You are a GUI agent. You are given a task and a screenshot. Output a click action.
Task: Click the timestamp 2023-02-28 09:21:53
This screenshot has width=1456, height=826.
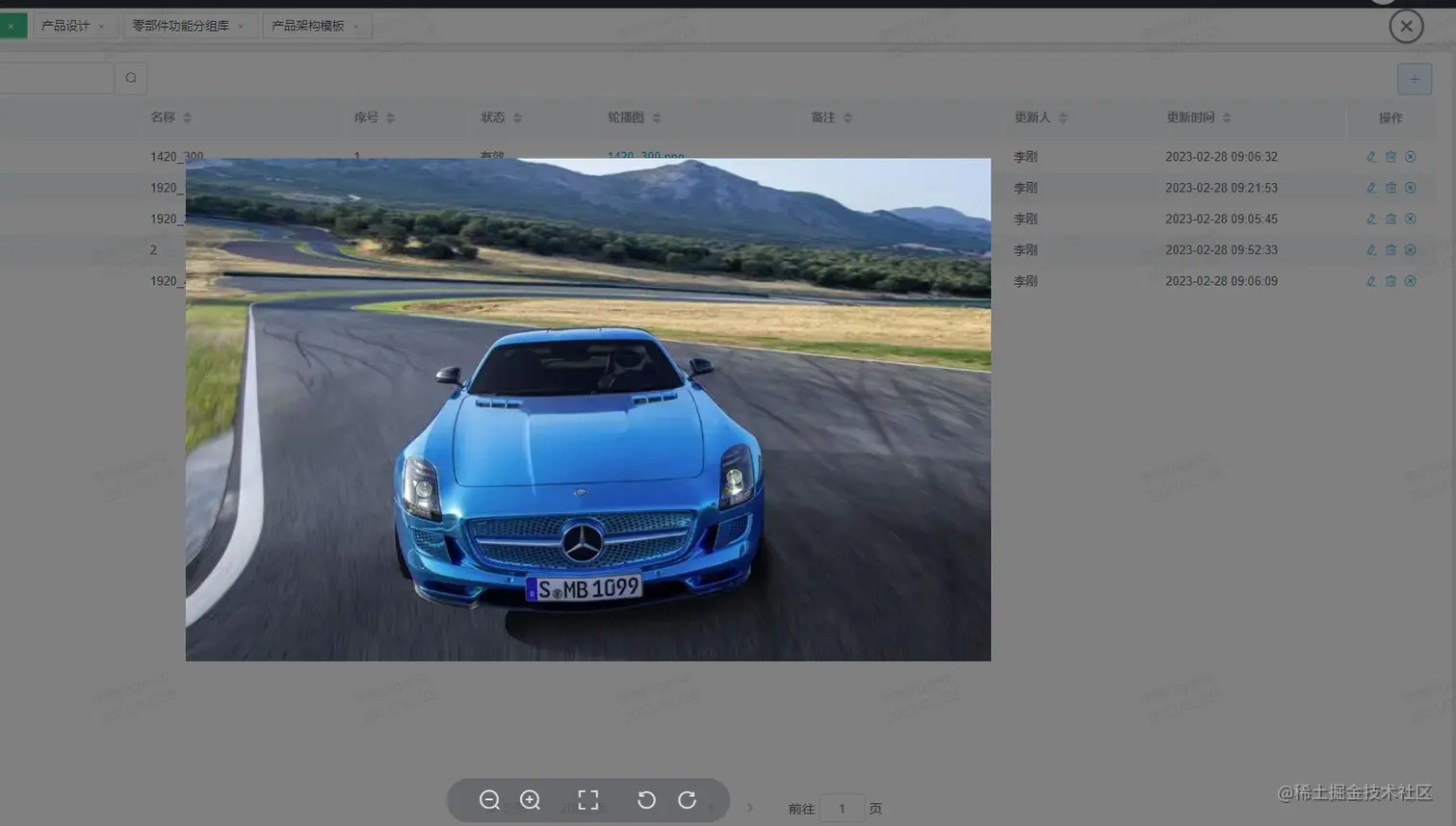[1221, 188]
